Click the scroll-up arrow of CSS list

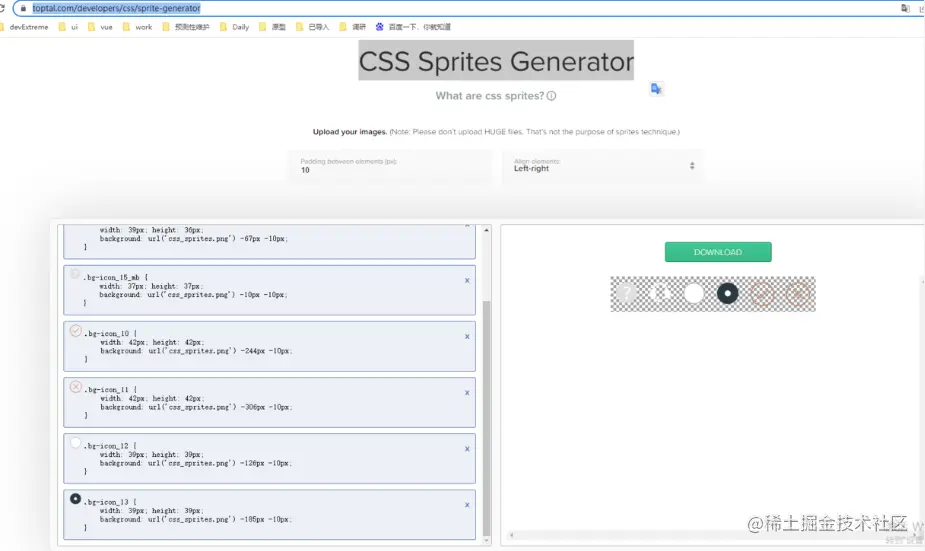point(487,230)
